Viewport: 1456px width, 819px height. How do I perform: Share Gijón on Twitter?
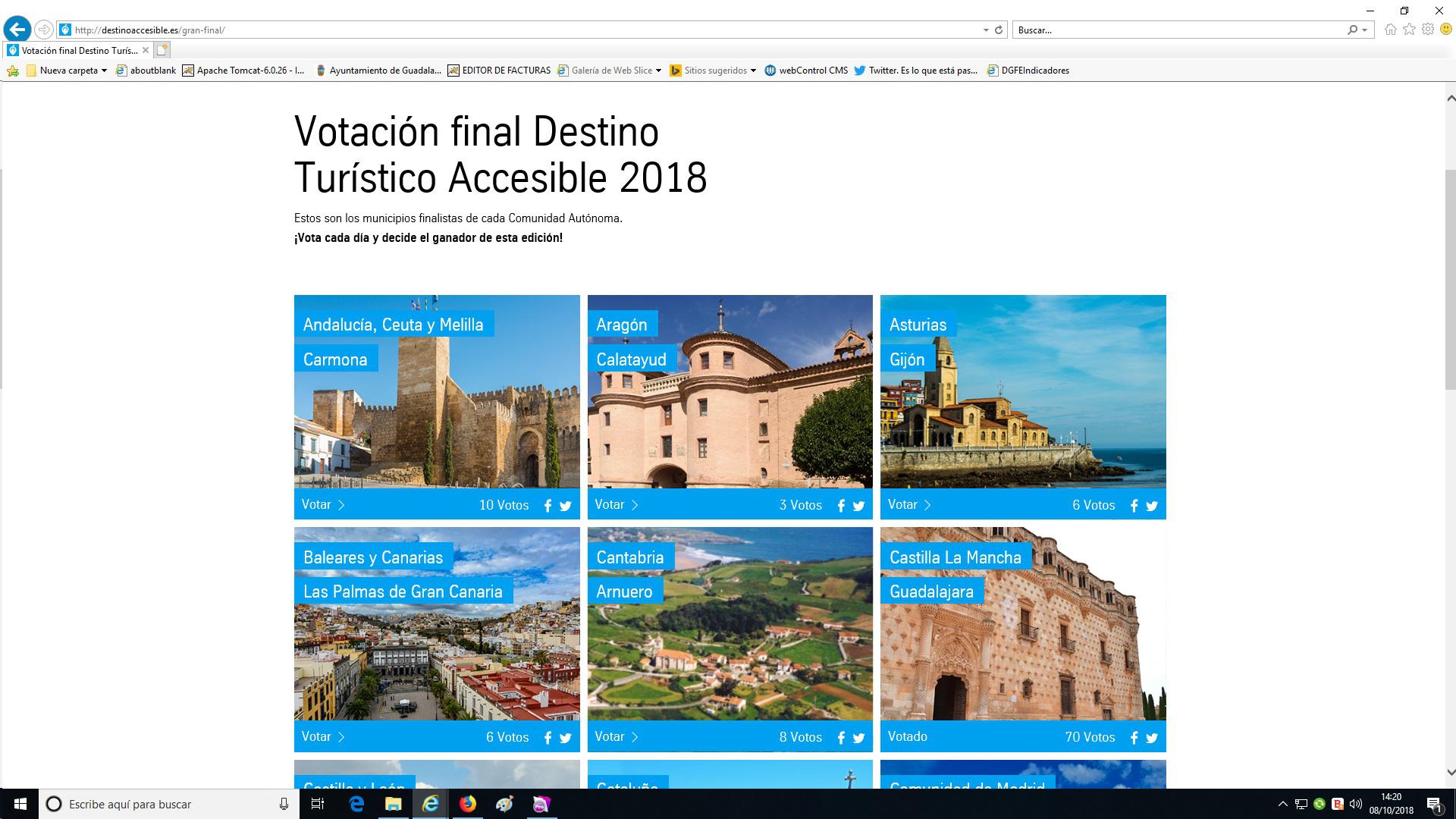tap(1152, 506)
